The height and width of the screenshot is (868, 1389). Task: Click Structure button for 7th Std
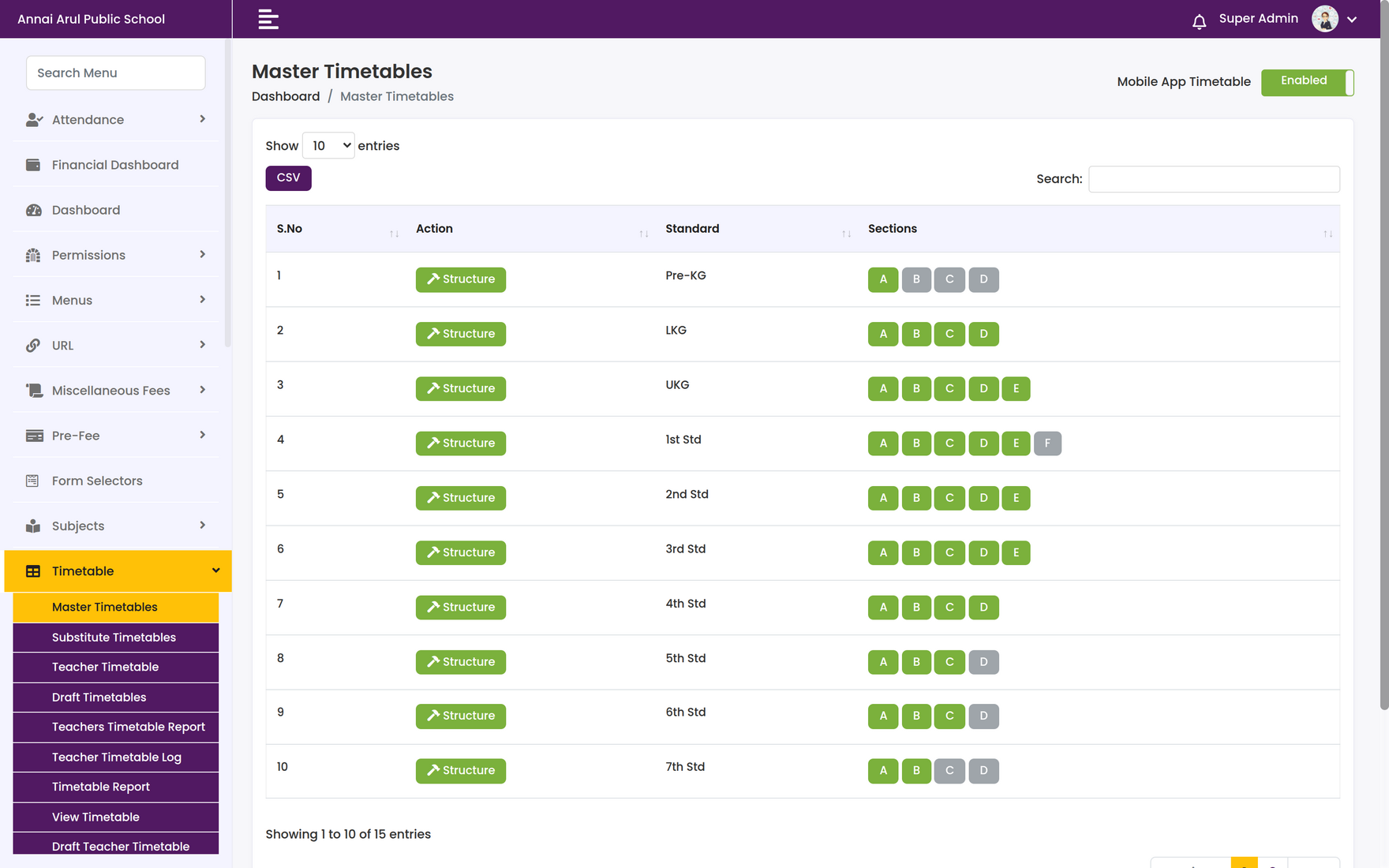click(x=461, y=771)
